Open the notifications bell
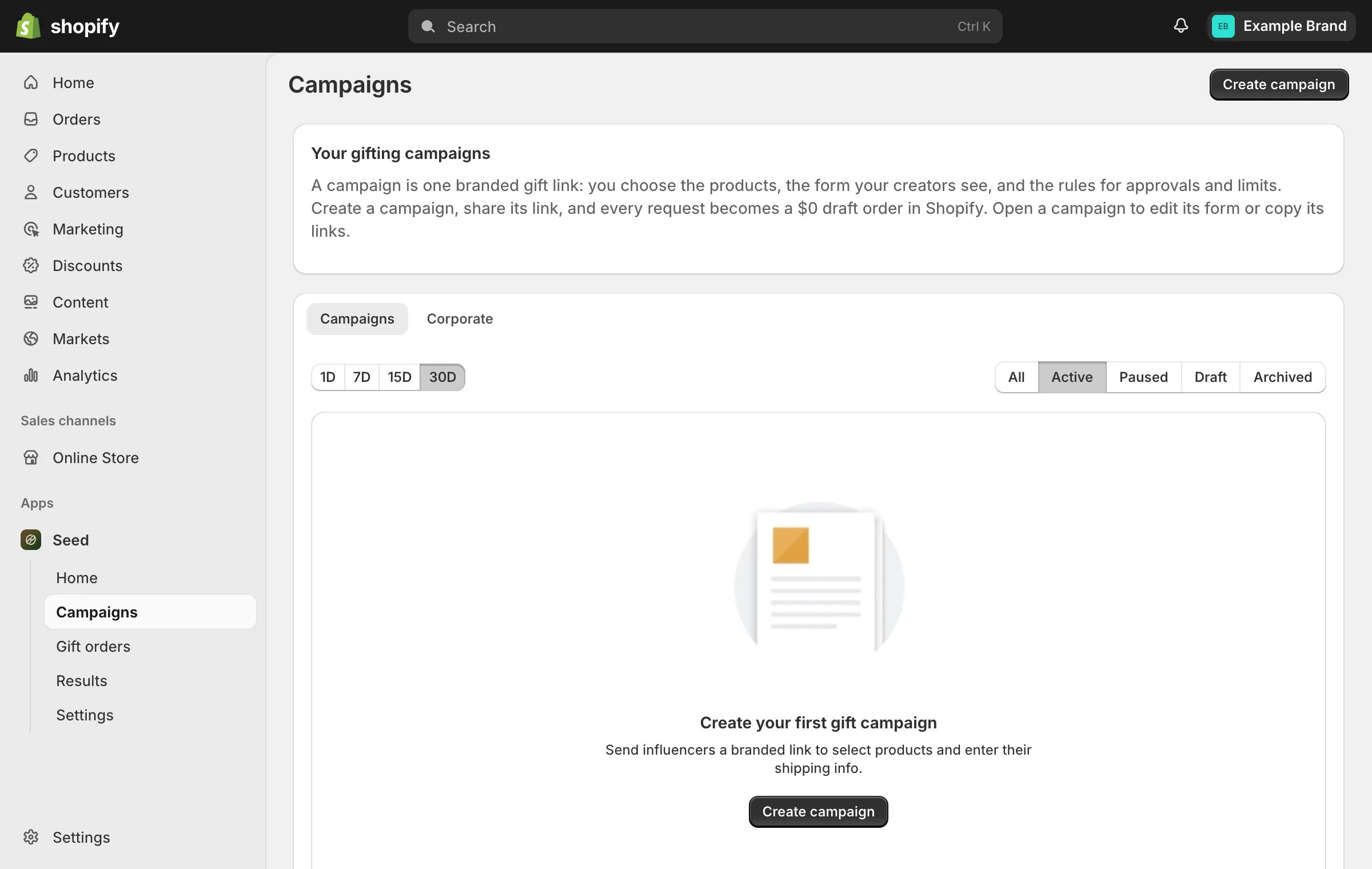Image resolution: width=1372 pixels, height=869 pixels. point(1181,26)
